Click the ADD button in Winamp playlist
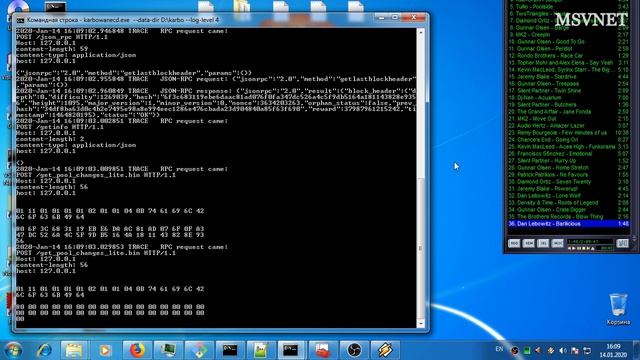Viewport: 640px width, 360px height. click(x=514, y=243)
